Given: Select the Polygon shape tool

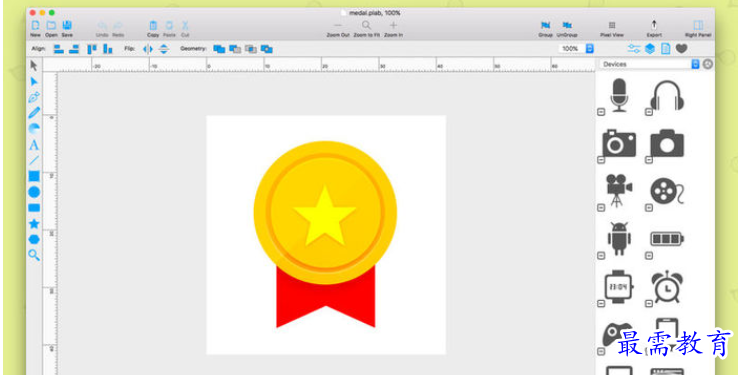Looking at the screenshot, I should [34, 239].
